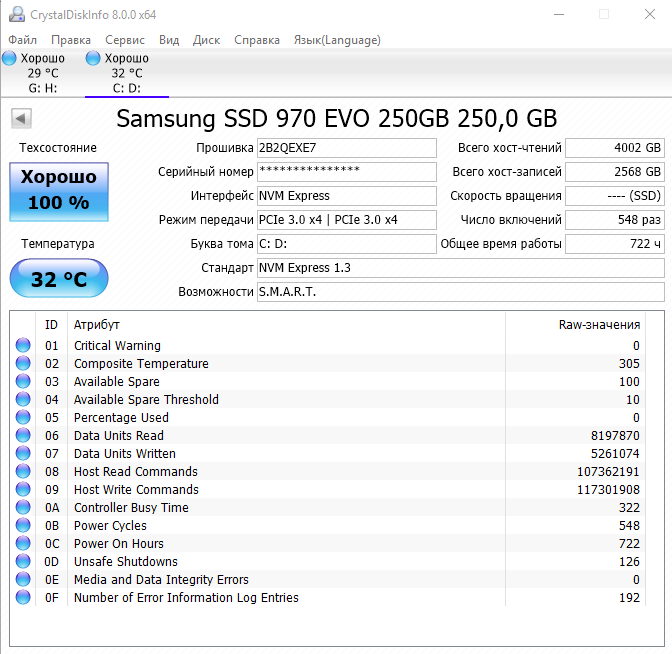This screenshot has height=654, width=672.
Task: Click the status icon for Power On Hours
Action: coord(23,543)
